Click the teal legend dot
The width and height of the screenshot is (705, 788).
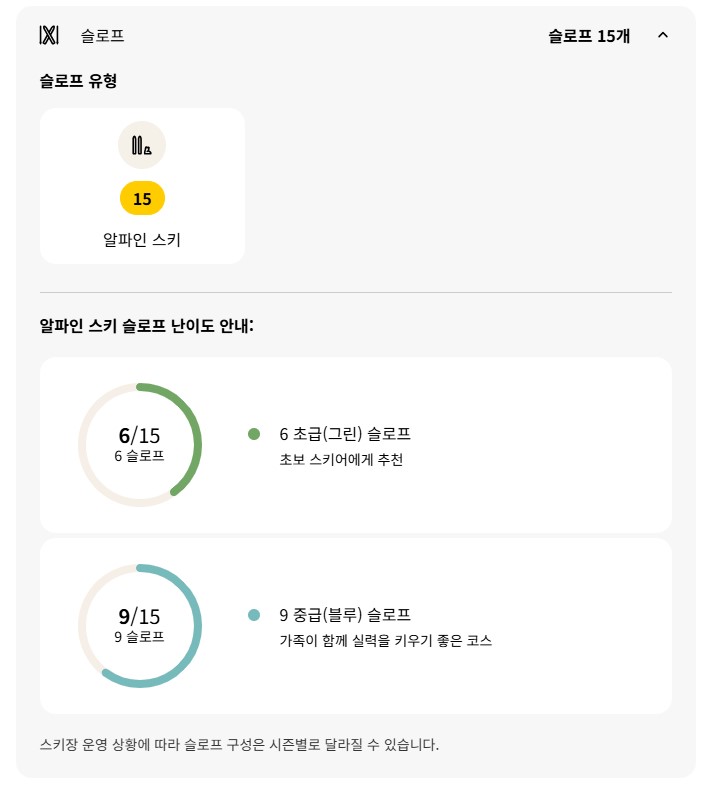tap(254, 615)
